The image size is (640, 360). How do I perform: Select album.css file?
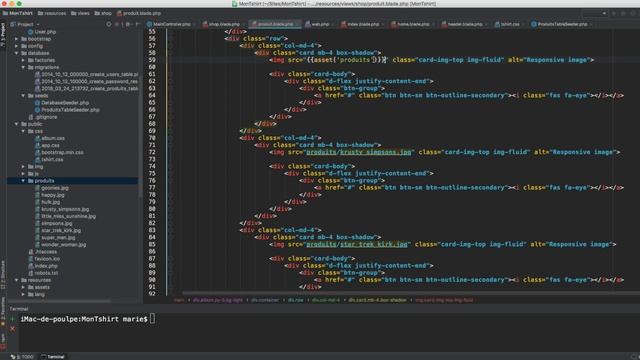tap(50, 138)
